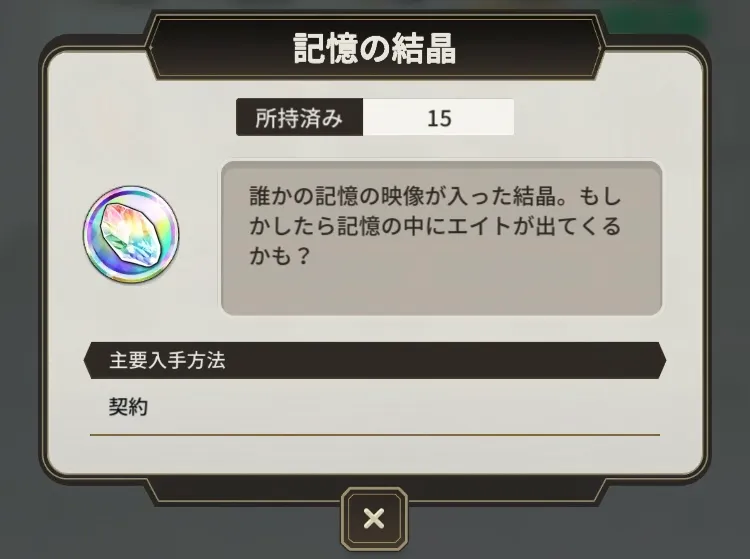Click the rainbow memory crystal item icon

(x=131, y=234)
